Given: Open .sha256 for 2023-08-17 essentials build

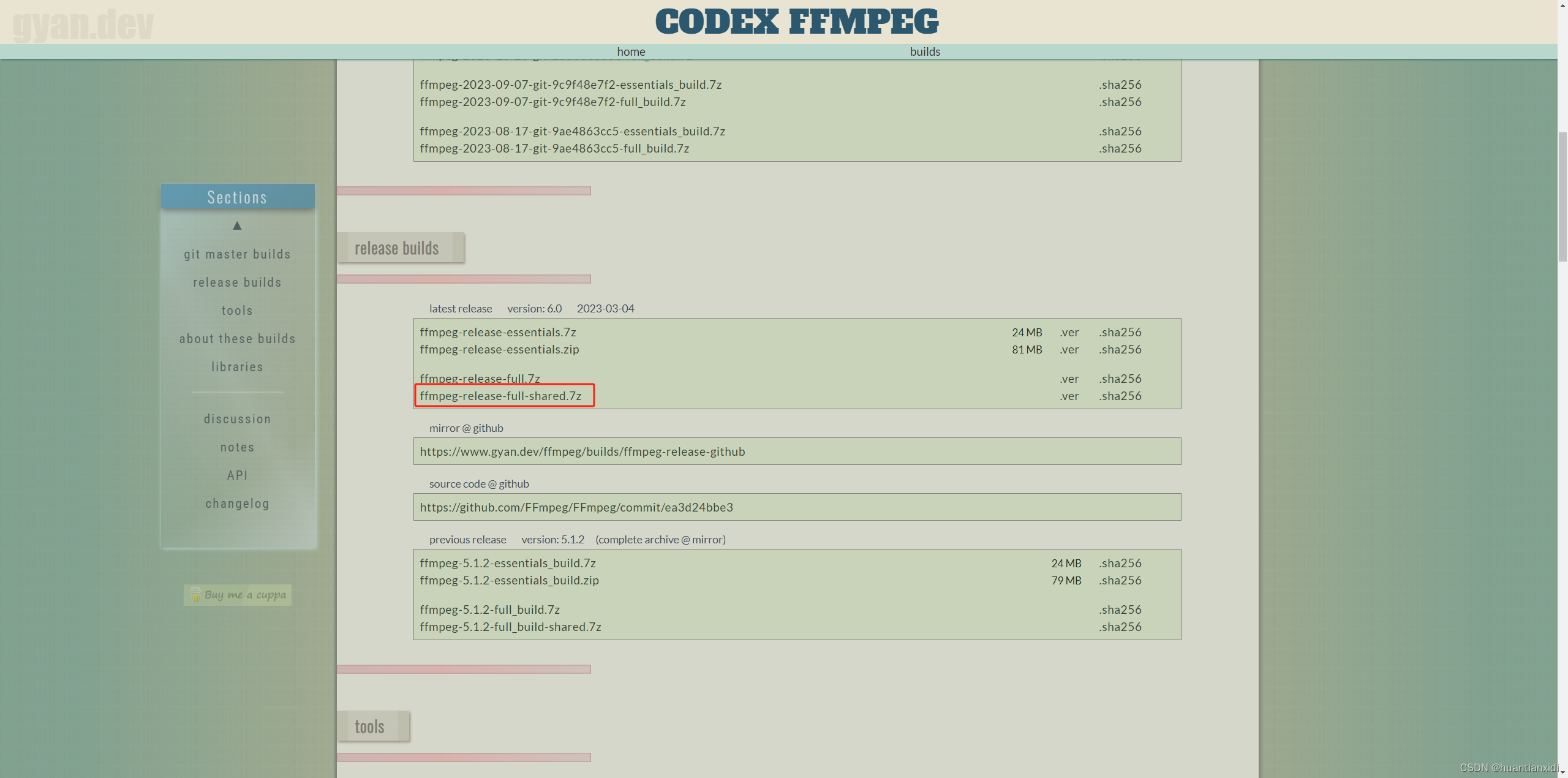Looking at the screenshot, I should 1120,131.
